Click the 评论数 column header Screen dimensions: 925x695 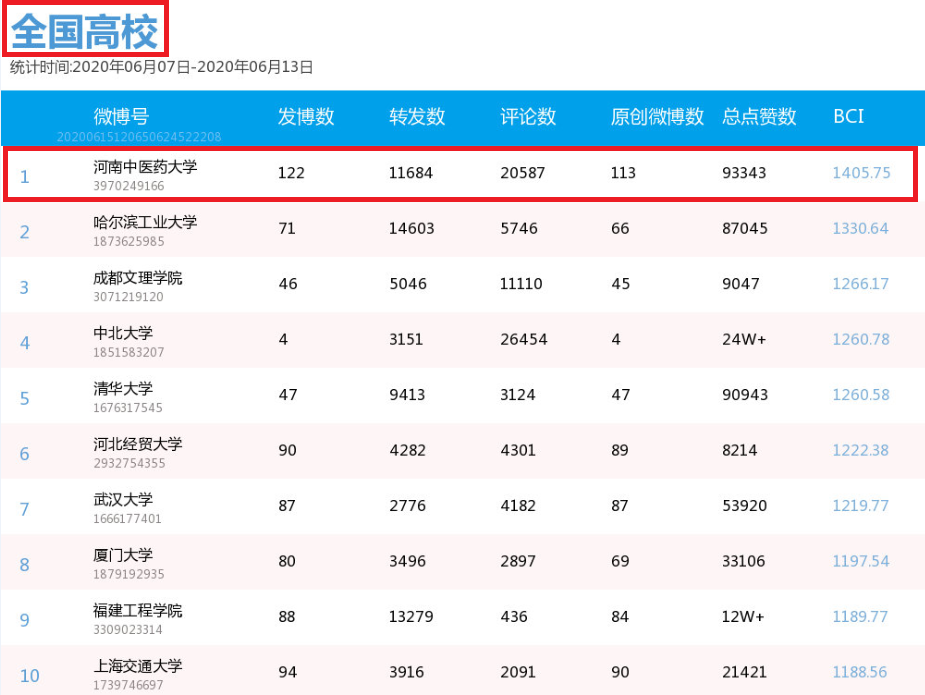tap(528, 116)
